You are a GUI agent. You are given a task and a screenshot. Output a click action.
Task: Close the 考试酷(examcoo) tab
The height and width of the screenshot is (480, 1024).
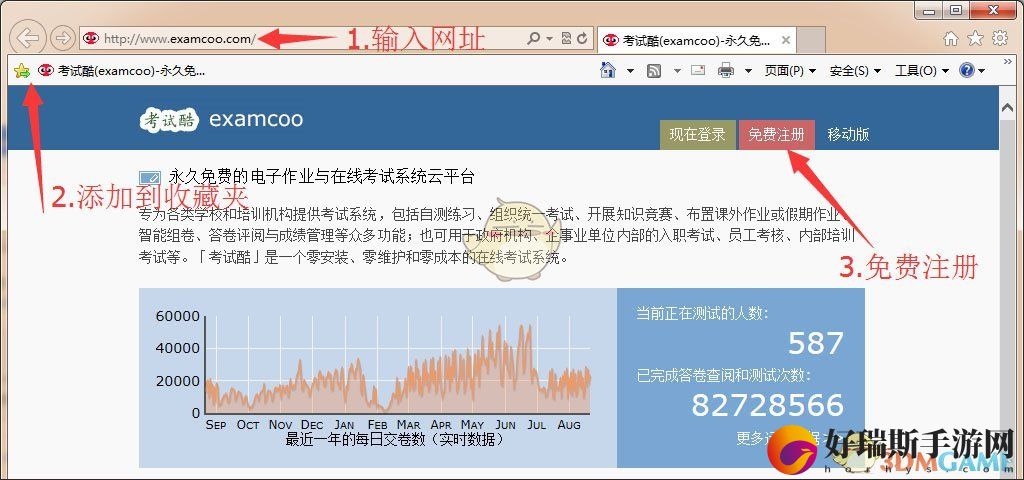coord(786,40)
